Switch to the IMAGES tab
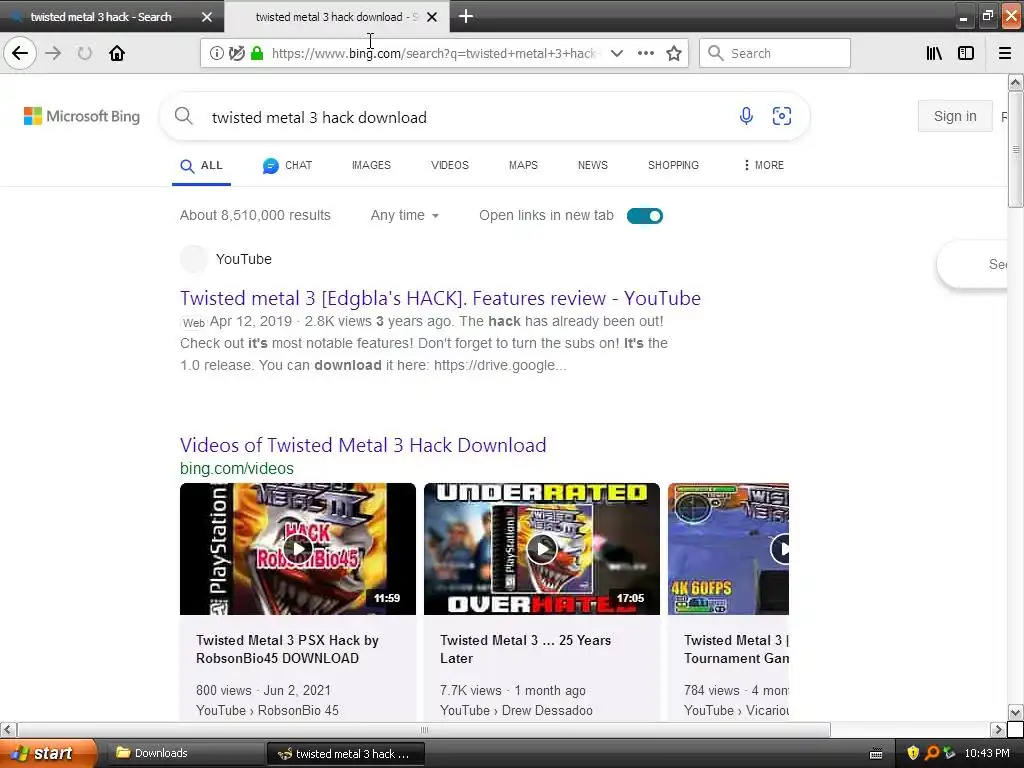 [371, 165]
